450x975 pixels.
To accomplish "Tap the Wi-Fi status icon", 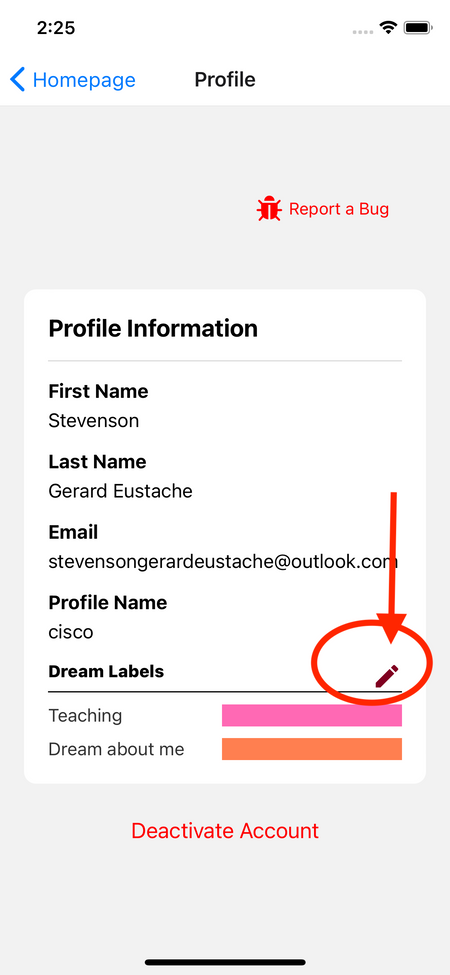I will pyautogui.click(x=389, y=28).
